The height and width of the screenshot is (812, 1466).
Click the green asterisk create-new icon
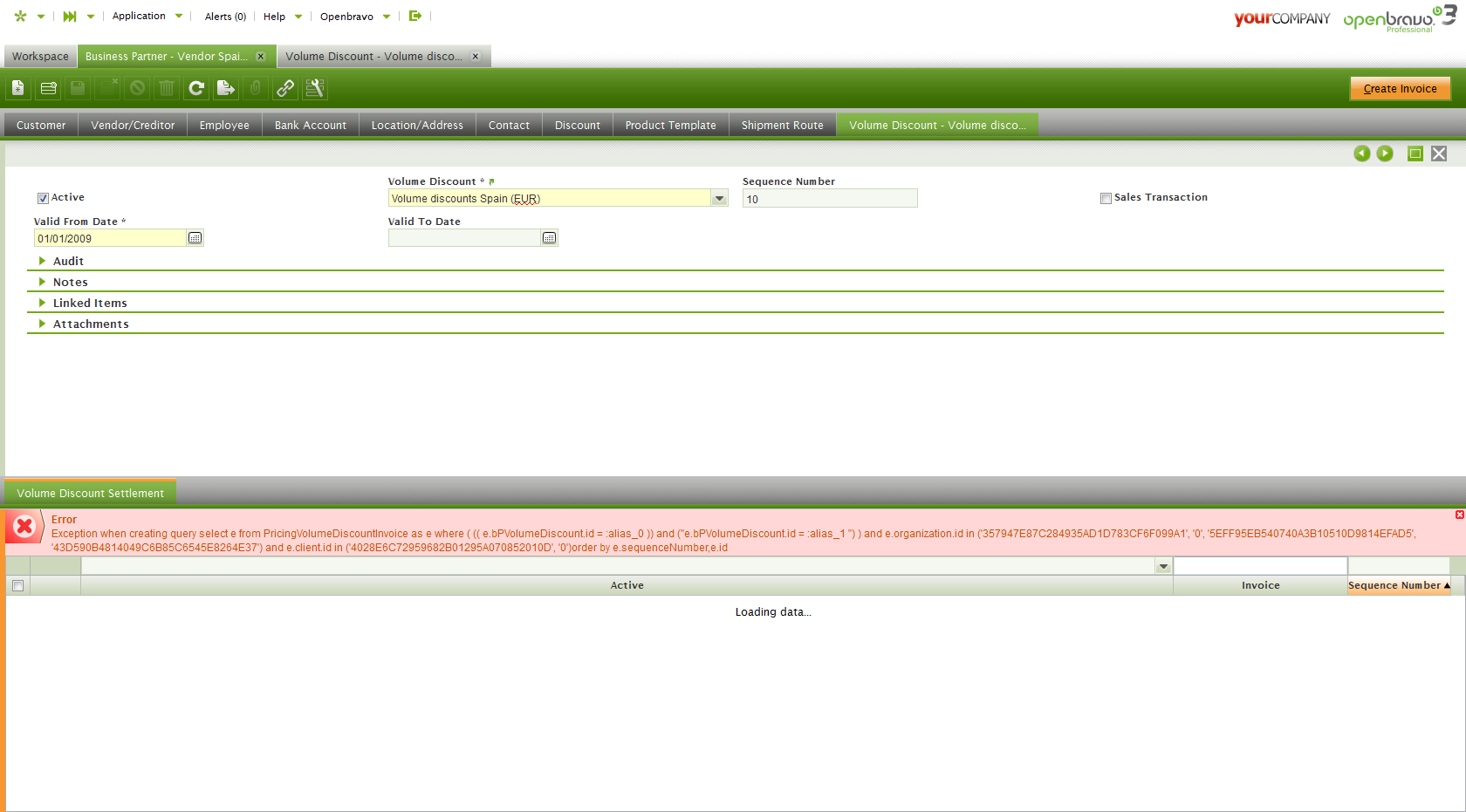[20, 16]
